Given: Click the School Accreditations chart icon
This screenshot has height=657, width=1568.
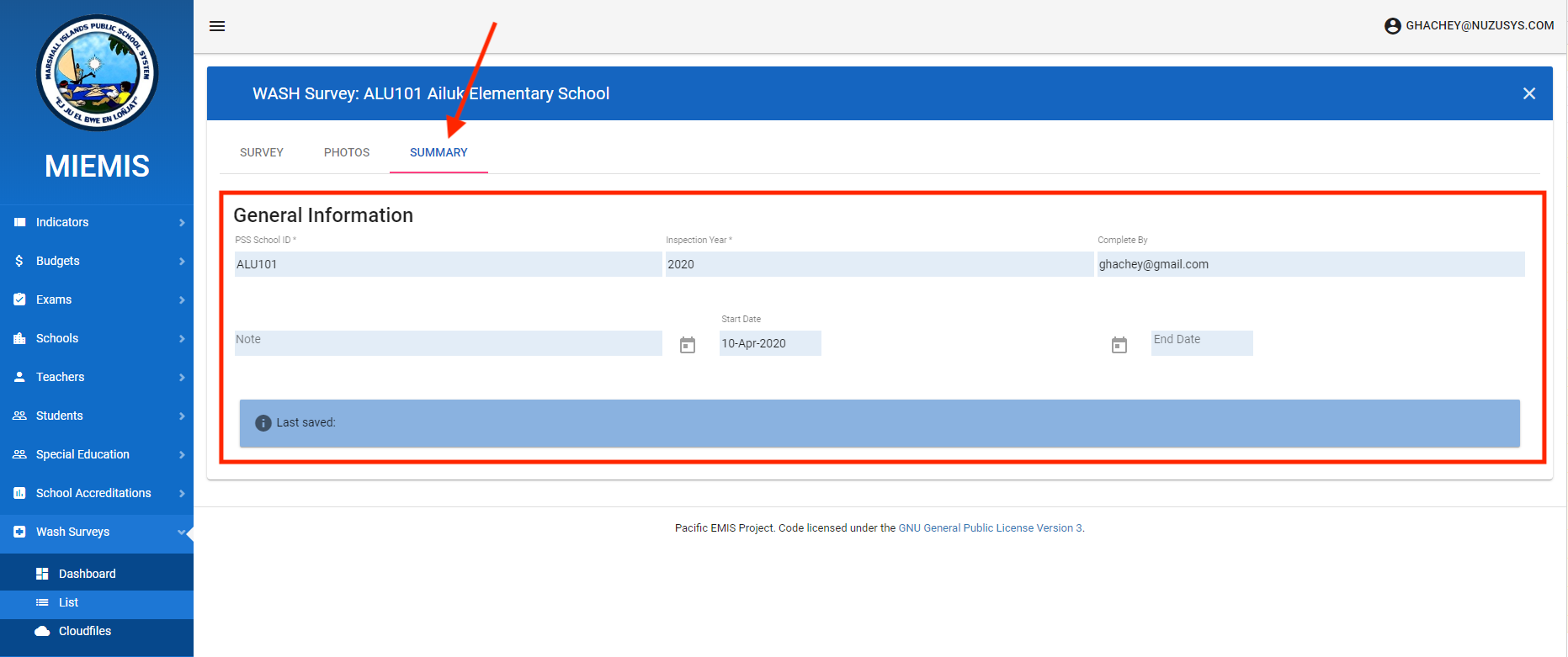Looking at the screenshot, I should (19, 493).
